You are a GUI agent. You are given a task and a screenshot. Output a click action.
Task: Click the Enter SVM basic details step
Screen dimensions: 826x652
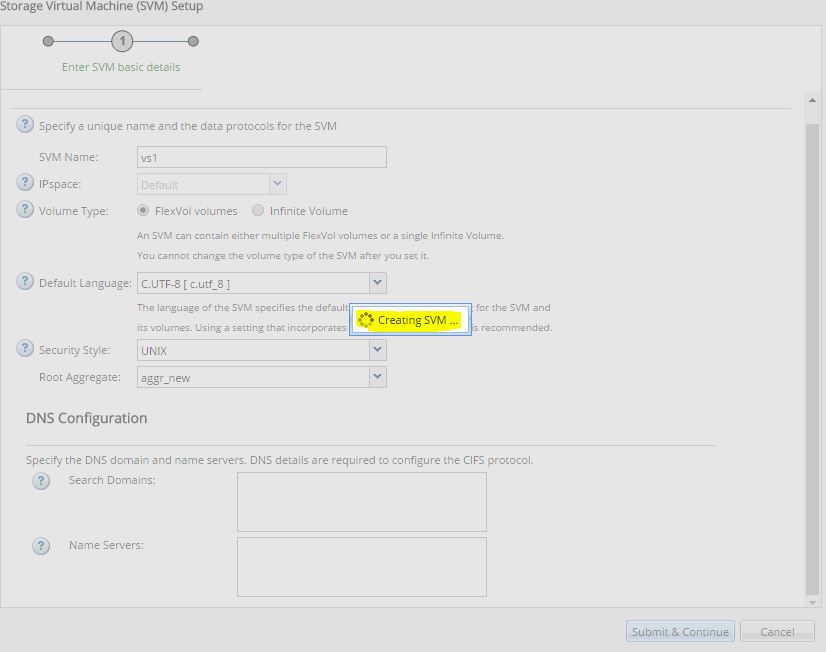121,66
